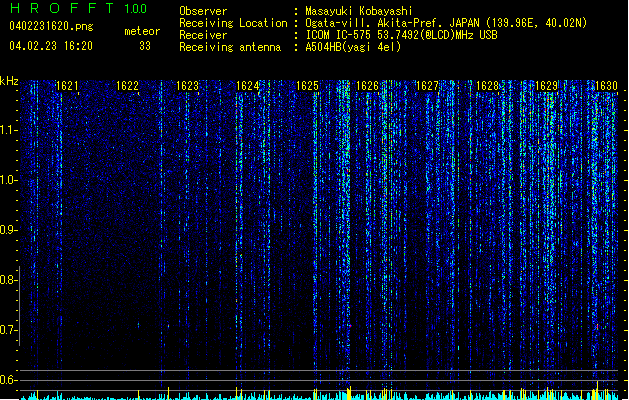
Task: Click the file name 0402231620.png
Action: pos(51,27)
